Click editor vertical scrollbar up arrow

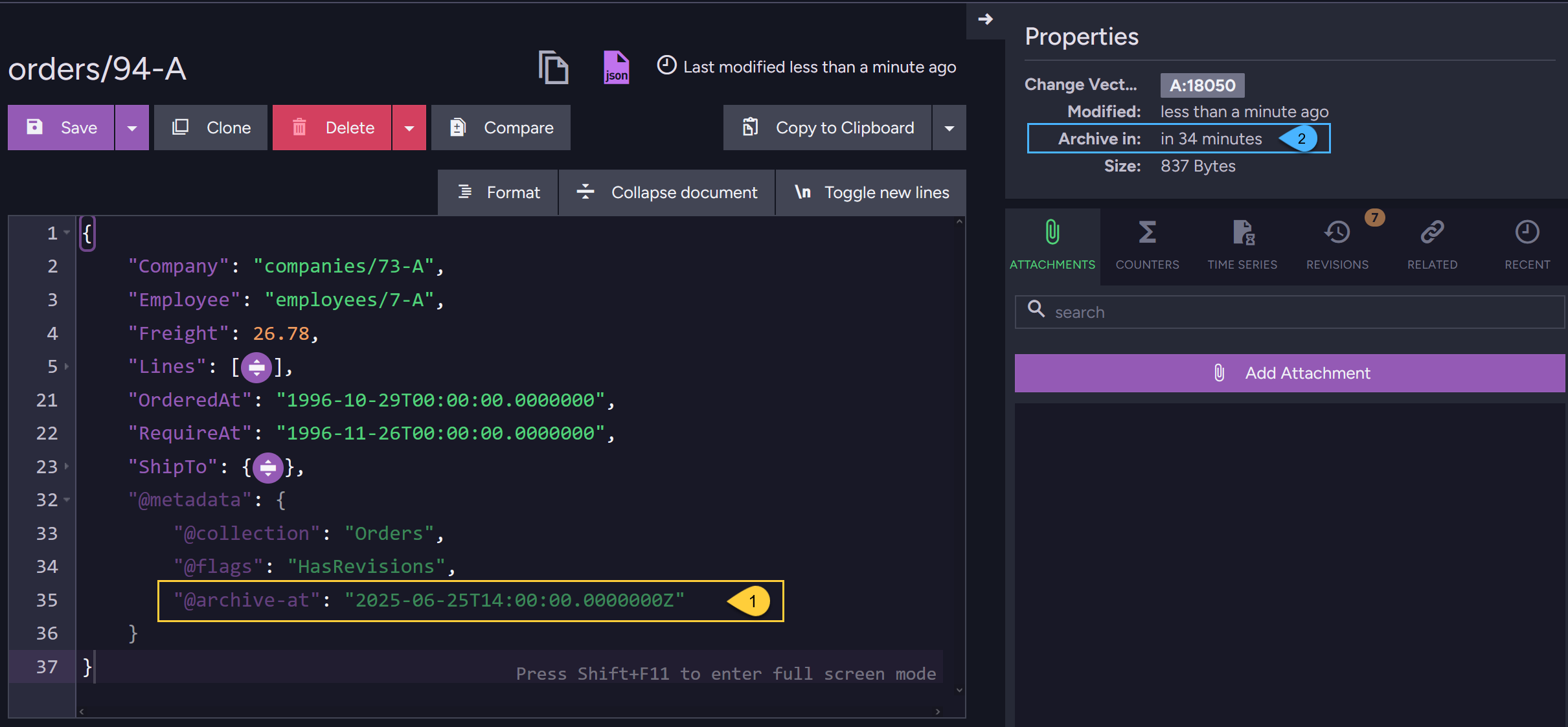pyautogui.click(x=959, y=222)
